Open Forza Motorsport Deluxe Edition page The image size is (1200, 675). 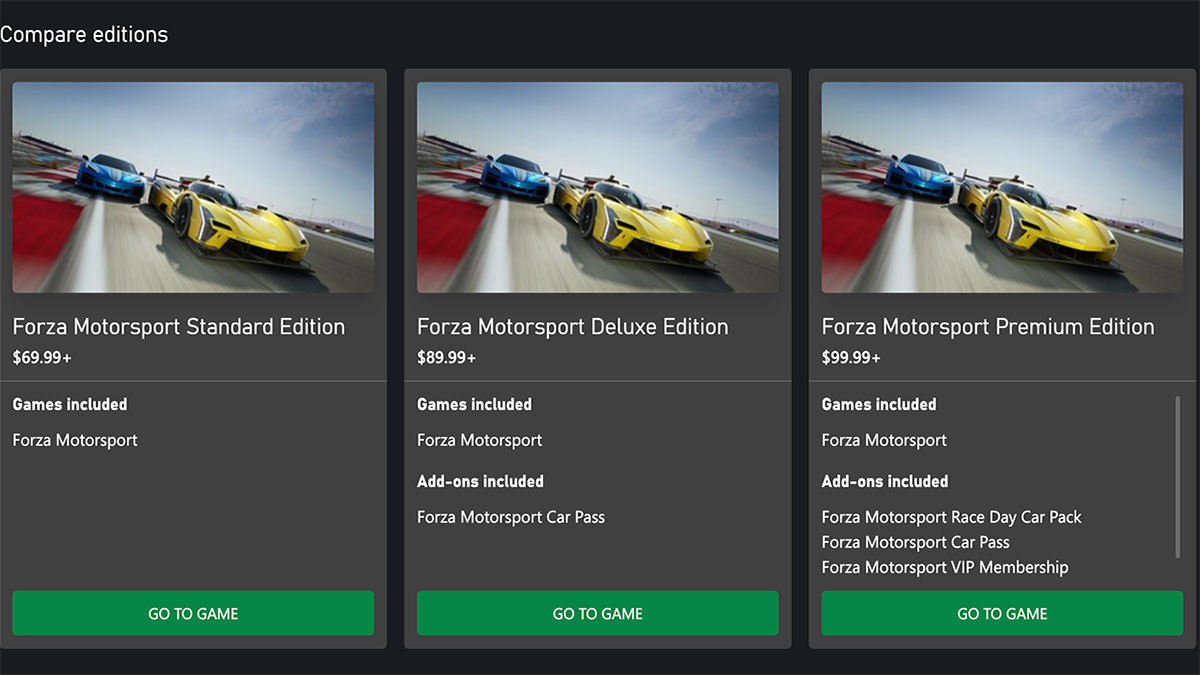[x=571, y=326]
